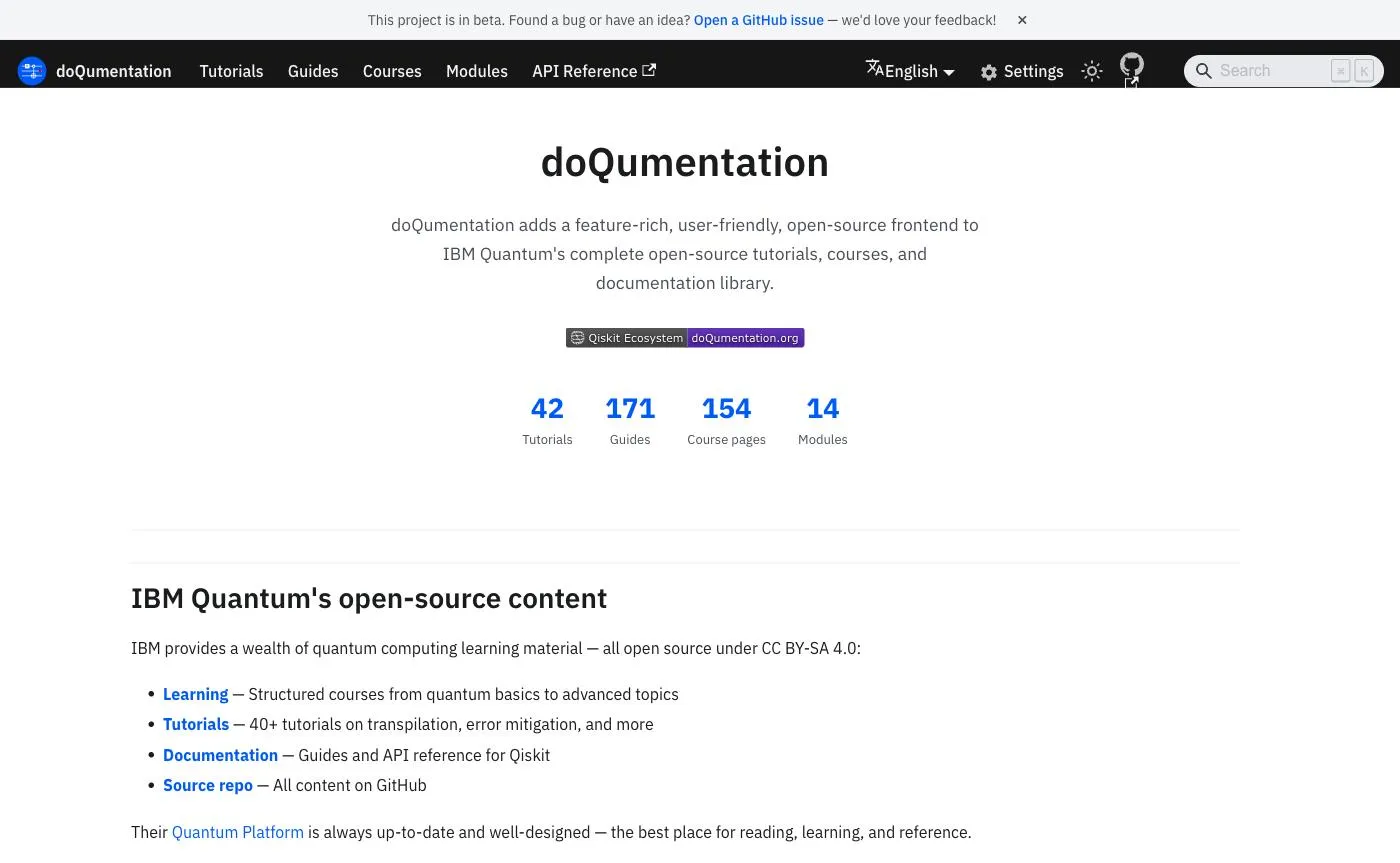Image resolution: width=1400 pixels, height=863 pixels.
Task: Open API Reference external link
Action: 594,71
